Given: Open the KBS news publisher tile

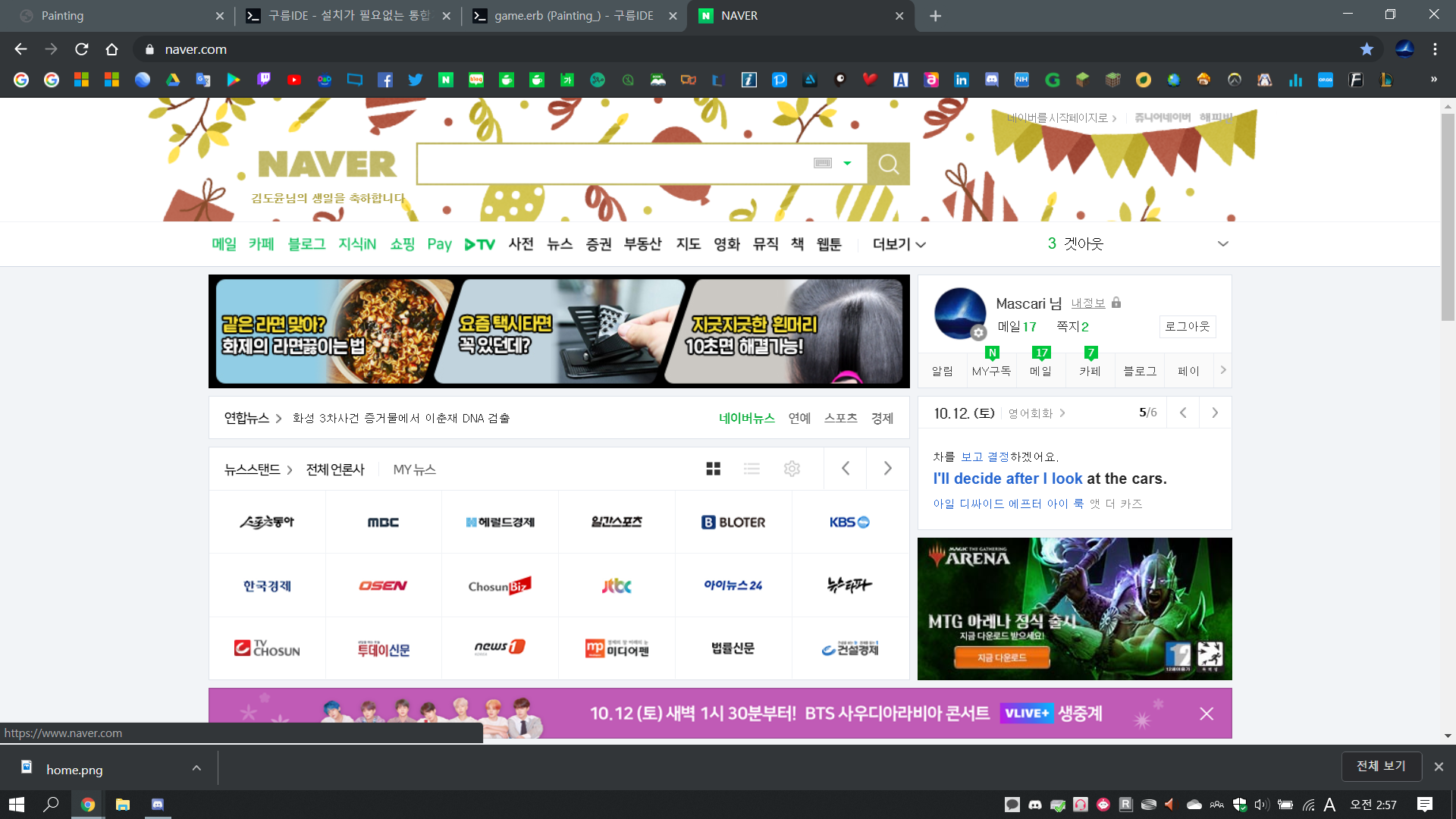Looking at the screenshot, I should click(849, 522).
